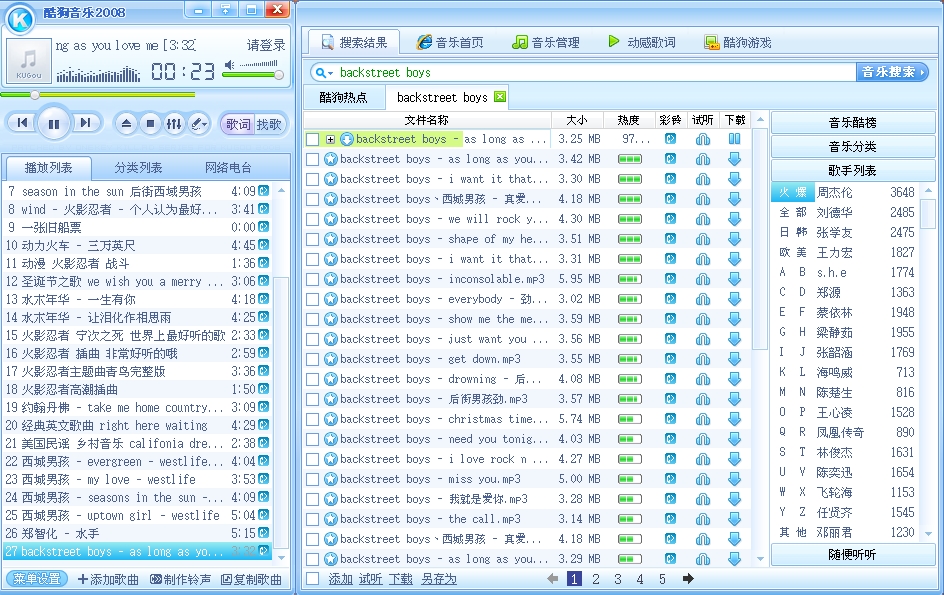Mute the volume speaker icon
The width and height of the screenshot is (944, 595).
(x=229, y=64)
